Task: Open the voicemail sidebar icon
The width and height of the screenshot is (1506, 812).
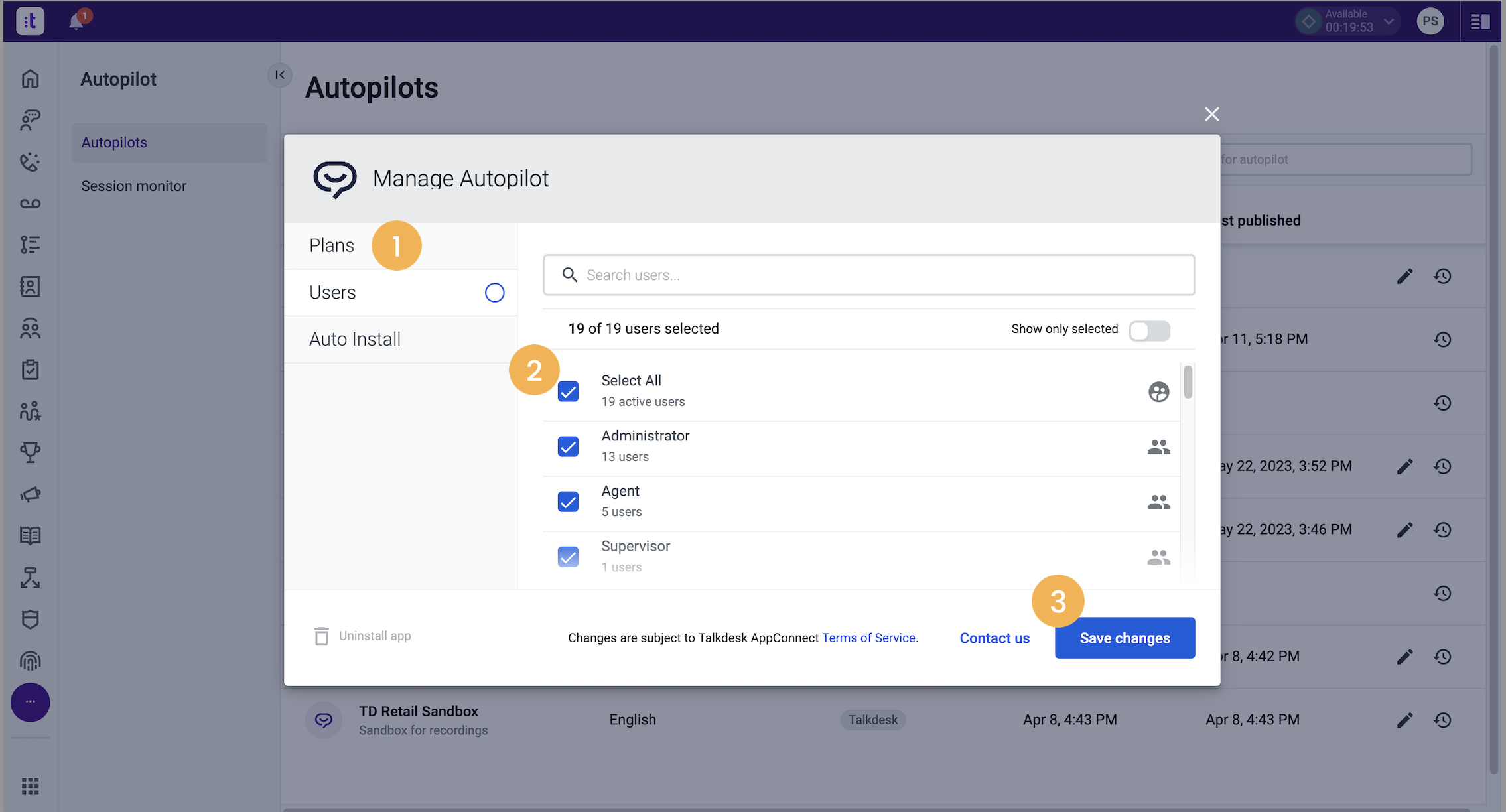Action: point(30,204)
